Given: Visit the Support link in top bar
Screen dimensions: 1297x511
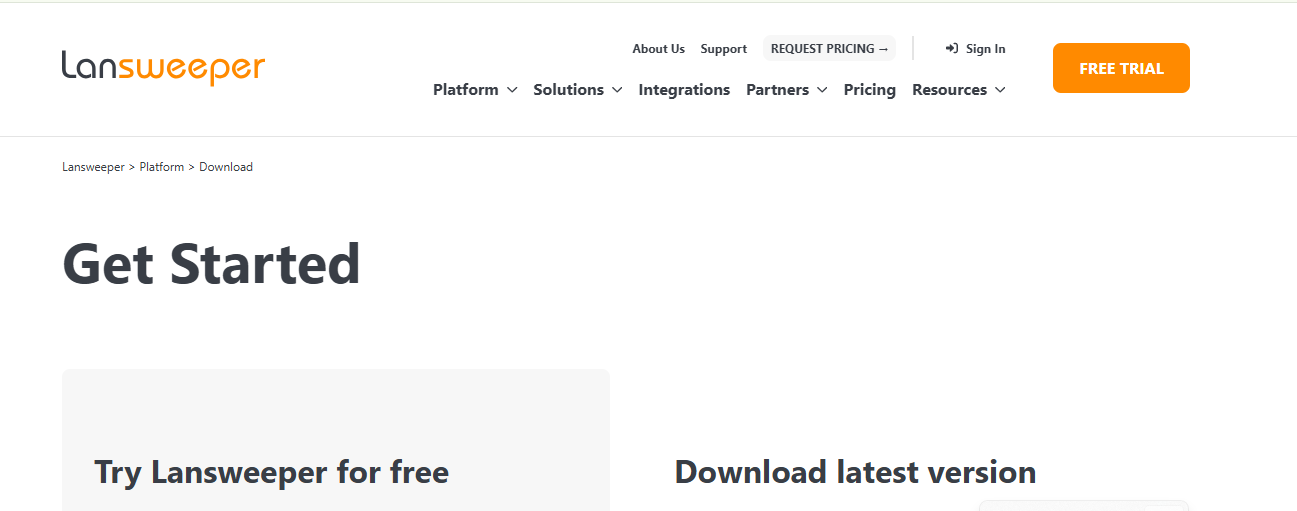Looking at the screenshot, I should click(723, 48).
